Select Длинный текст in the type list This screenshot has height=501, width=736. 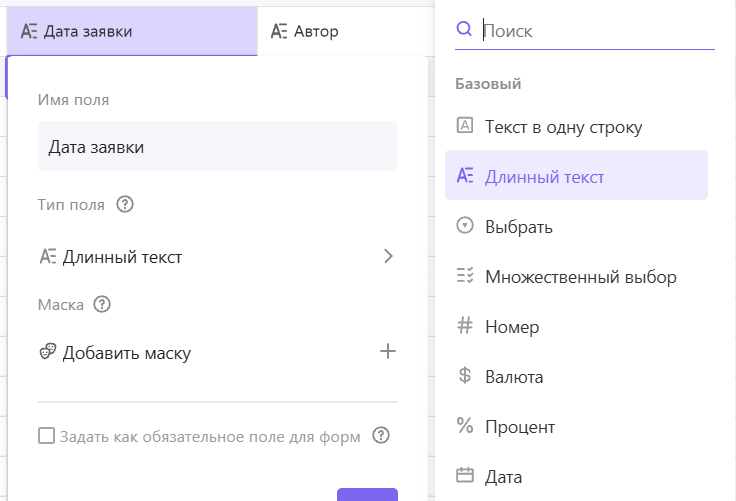576,175
